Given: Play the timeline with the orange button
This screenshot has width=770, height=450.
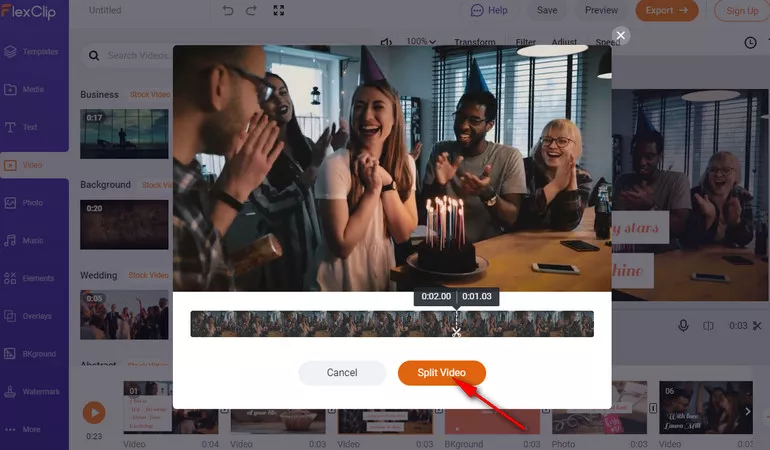Looking at the screenshot, I should 94,413.
